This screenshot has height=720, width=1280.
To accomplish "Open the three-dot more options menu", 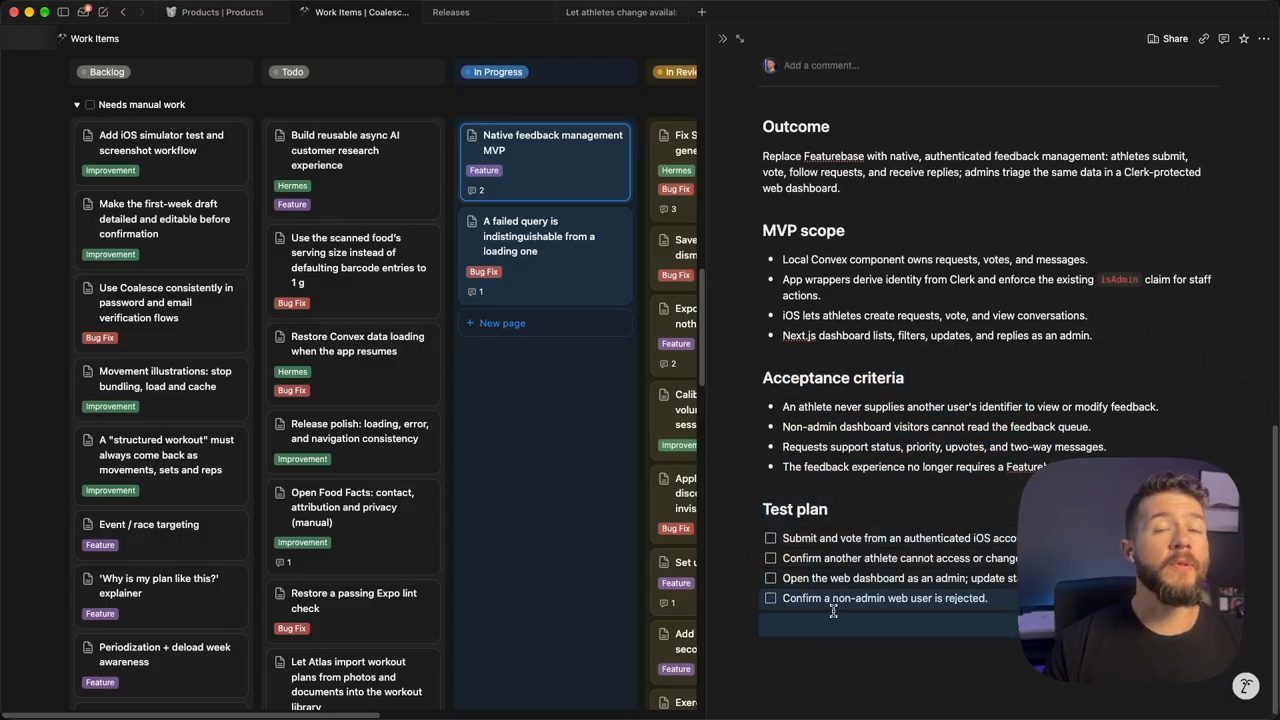I will coord(1264,39).
